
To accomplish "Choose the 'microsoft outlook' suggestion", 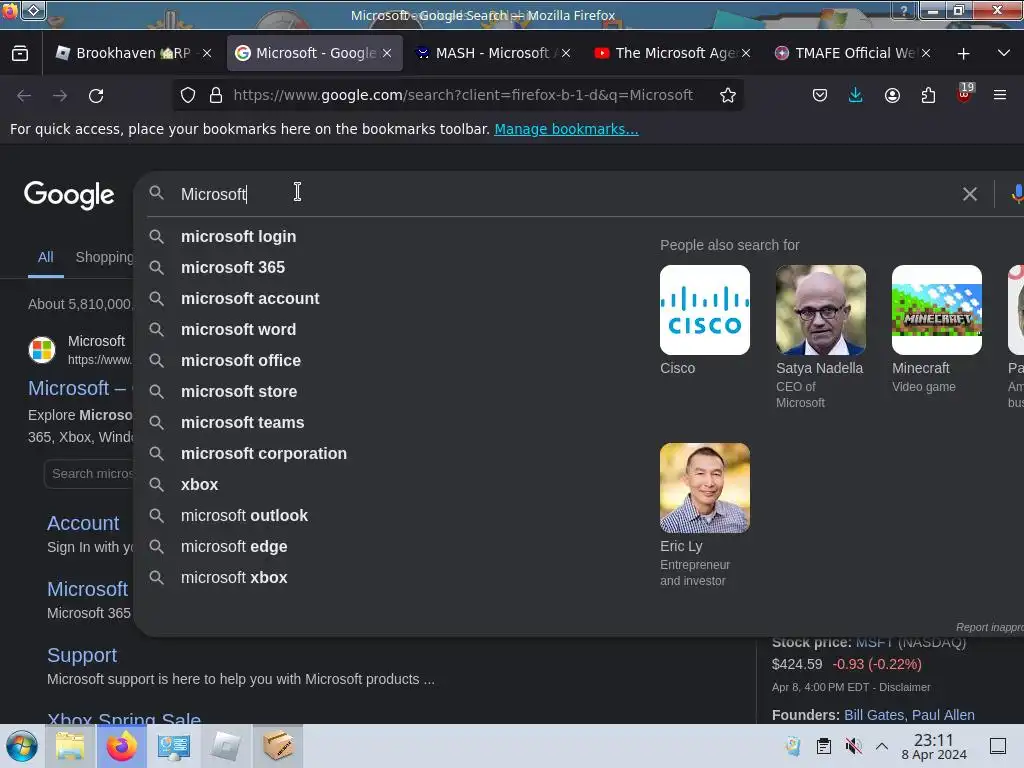I will (244, 515).
